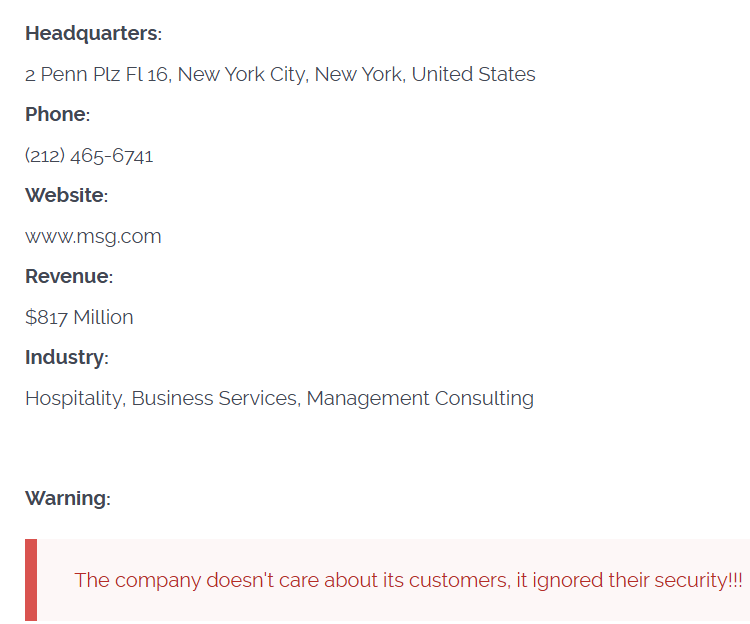750x624 pixels.
Task: Click "ignored their security!!!" in the warning
Action: click(x=636, y=580)
